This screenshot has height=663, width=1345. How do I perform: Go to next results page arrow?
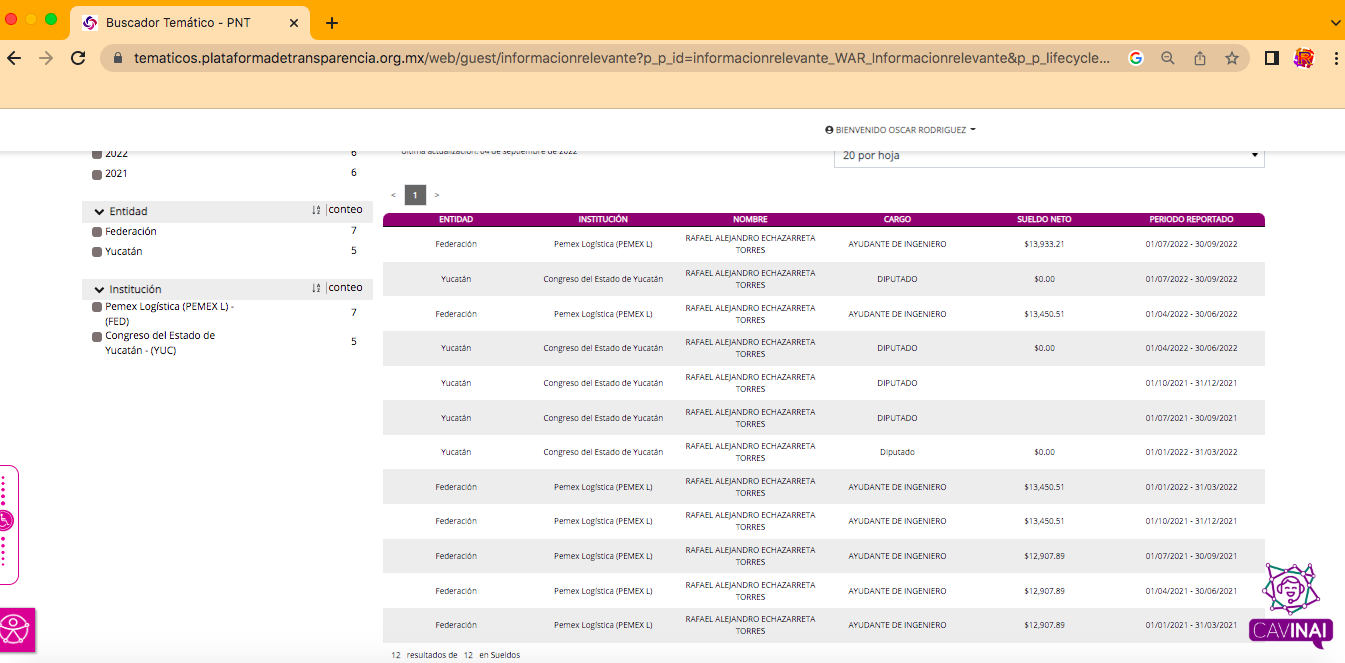coord(437,195)
